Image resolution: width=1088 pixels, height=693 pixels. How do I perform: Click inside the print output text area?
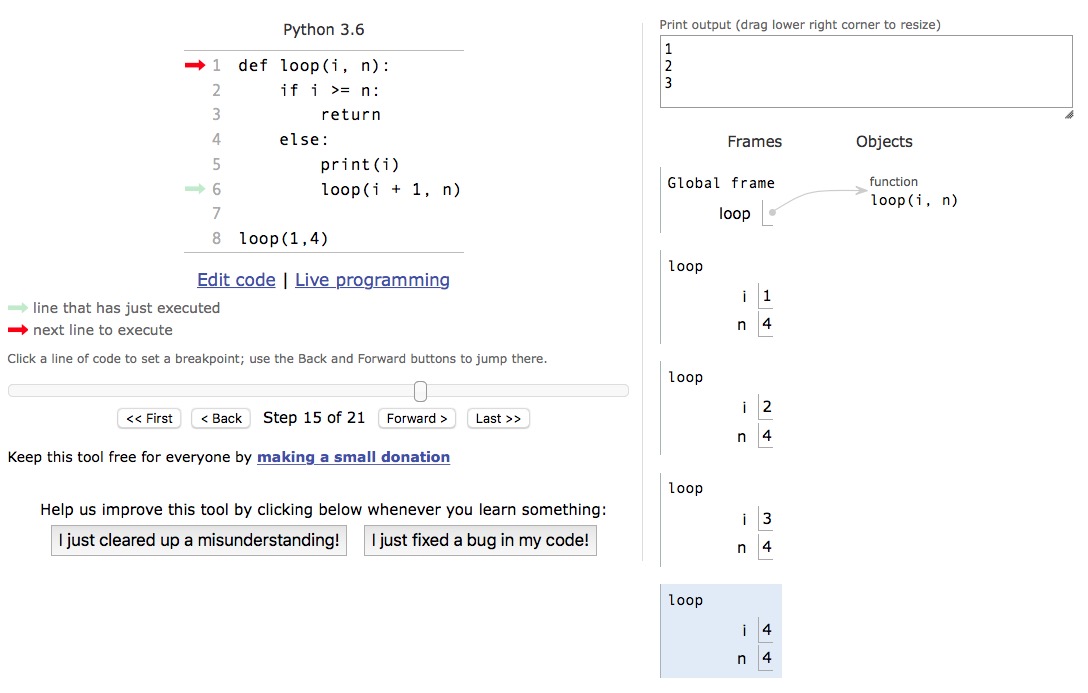coord(865,70)
